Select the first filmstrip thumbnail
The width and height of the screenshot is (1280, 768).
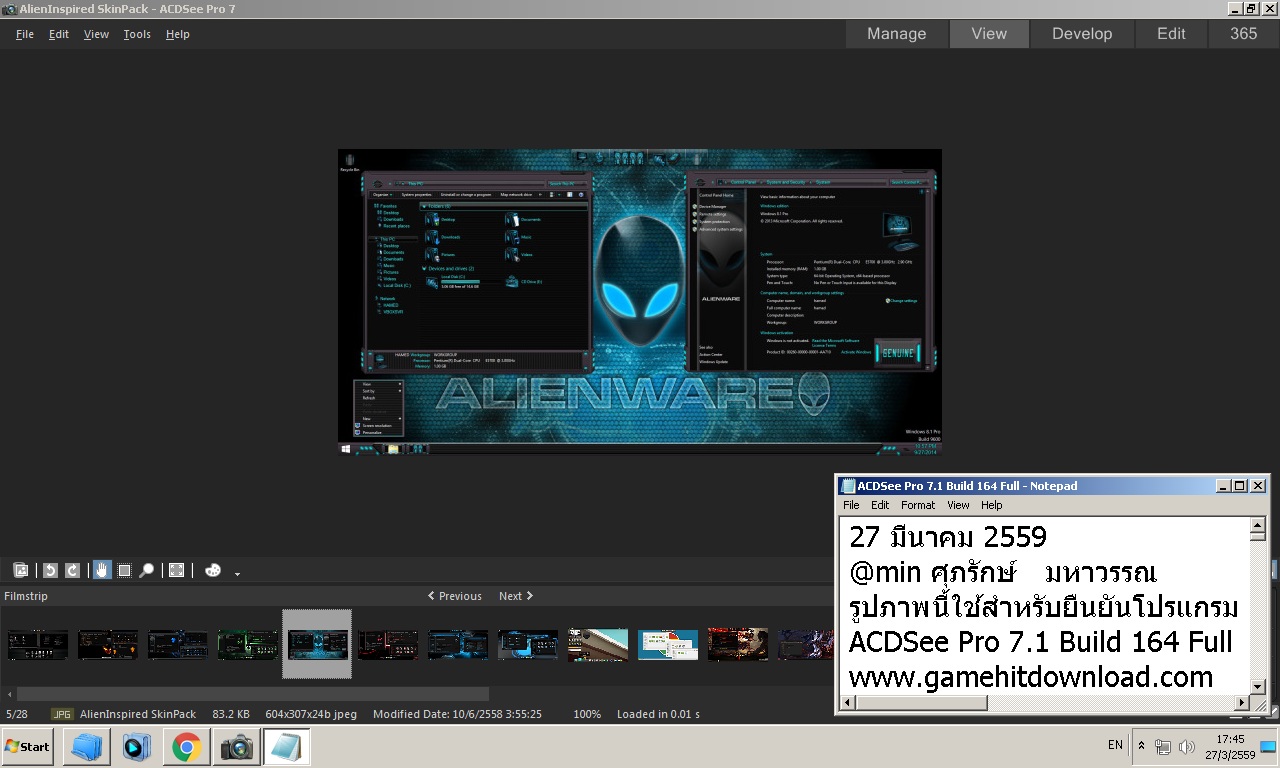(38, 645)
